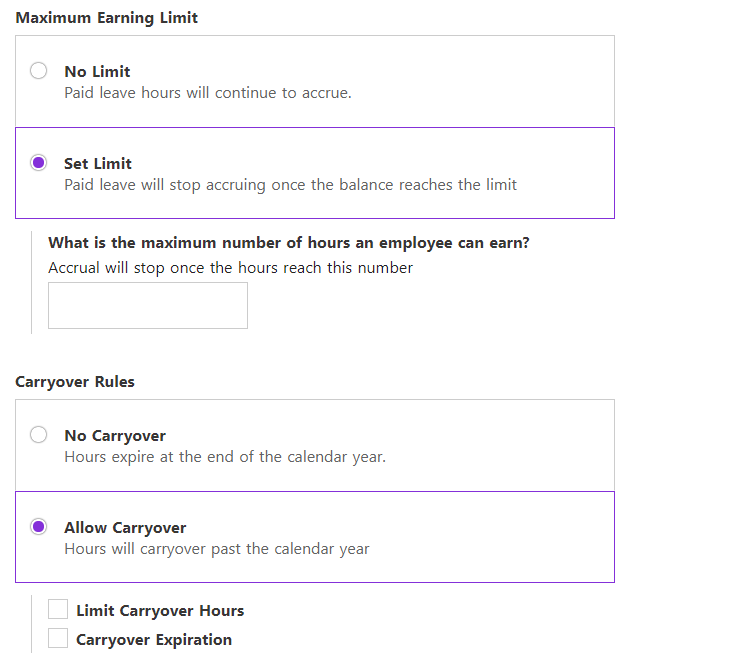Click the "No Carryover" option label
This screenshot has height=667, width=743.
(115, 436)
